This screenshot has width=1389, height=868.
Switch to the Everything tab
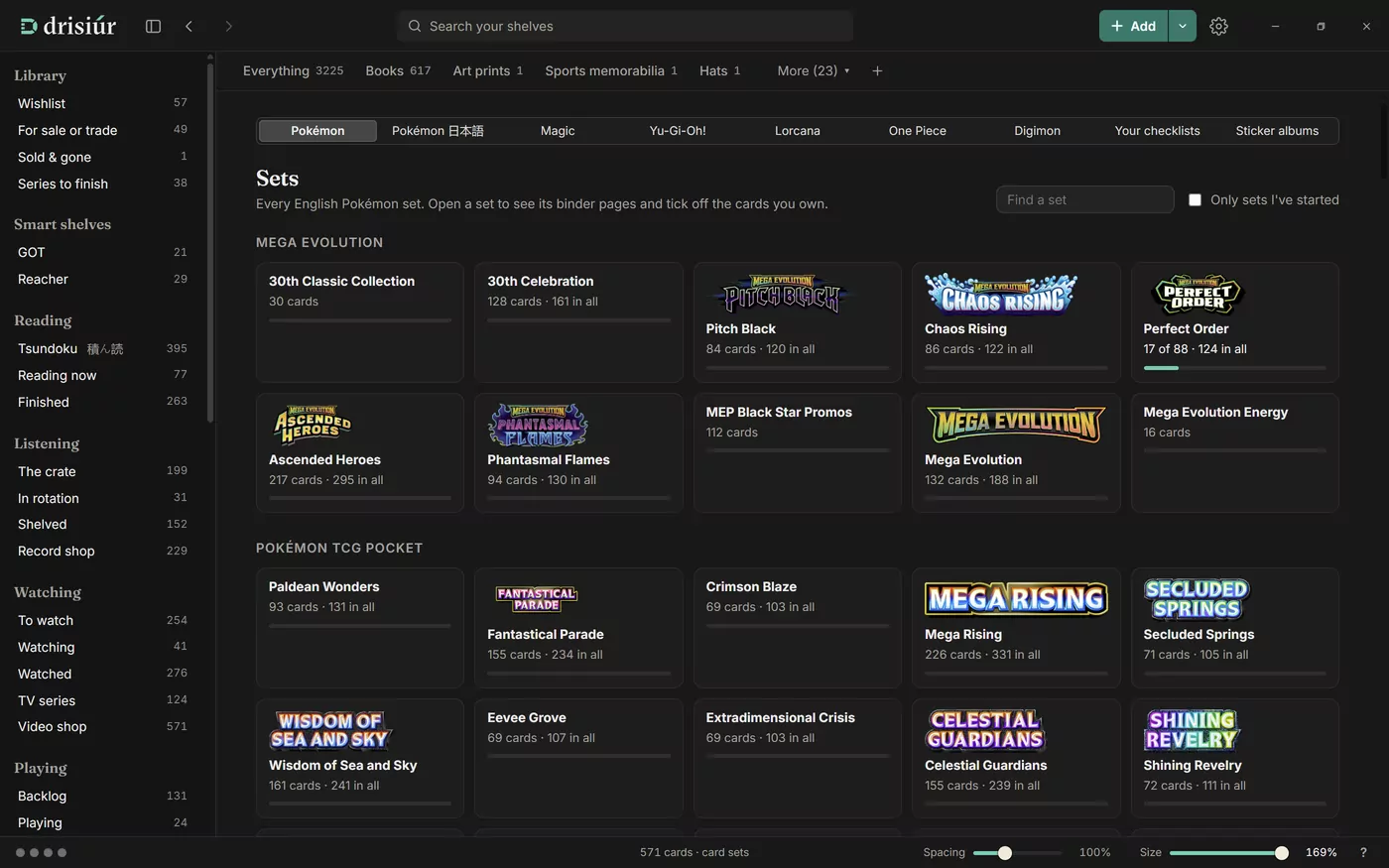pos(293,70)
